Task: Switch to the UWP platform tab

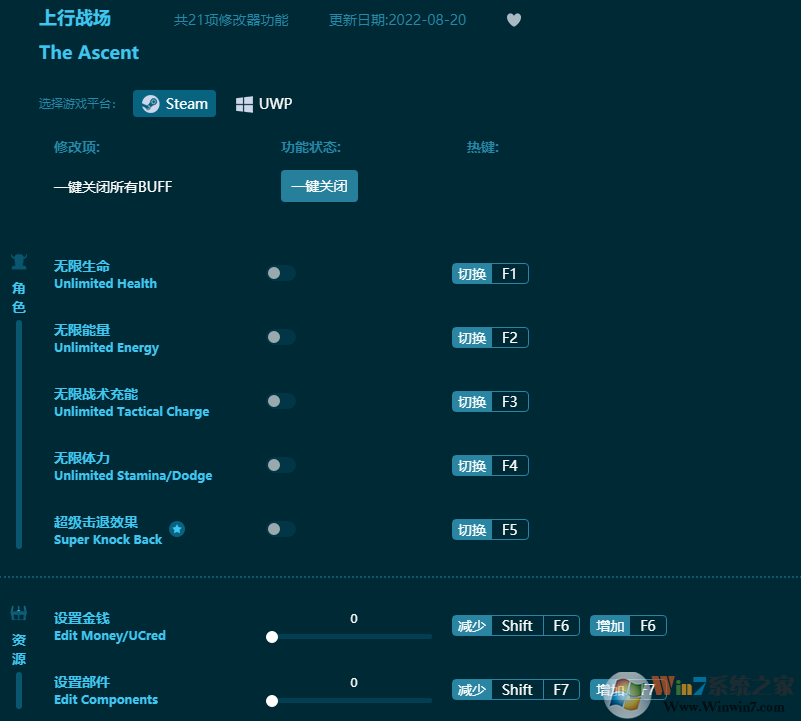Action: pos(263,103)
